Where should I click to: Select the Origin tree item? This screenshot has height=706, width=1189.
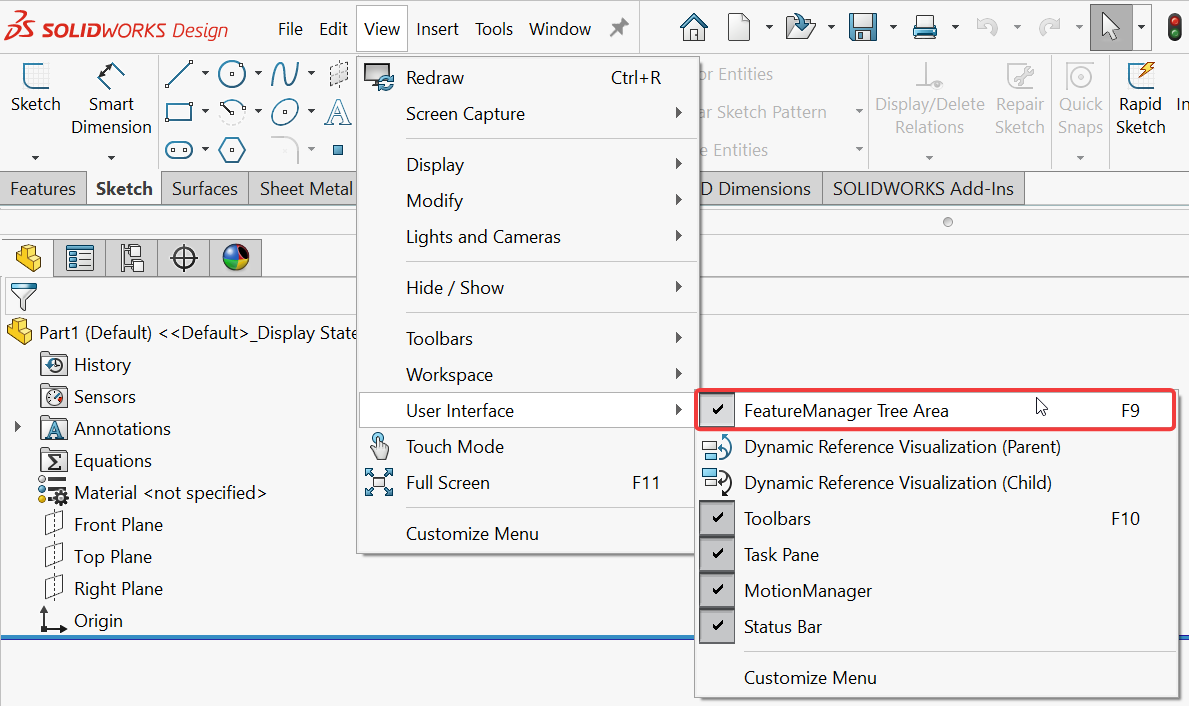click(98, 620)
